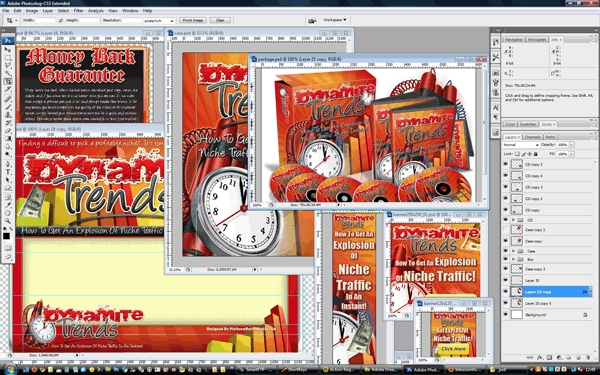
Task: Select the Slice tool
Action: (8, 89)
